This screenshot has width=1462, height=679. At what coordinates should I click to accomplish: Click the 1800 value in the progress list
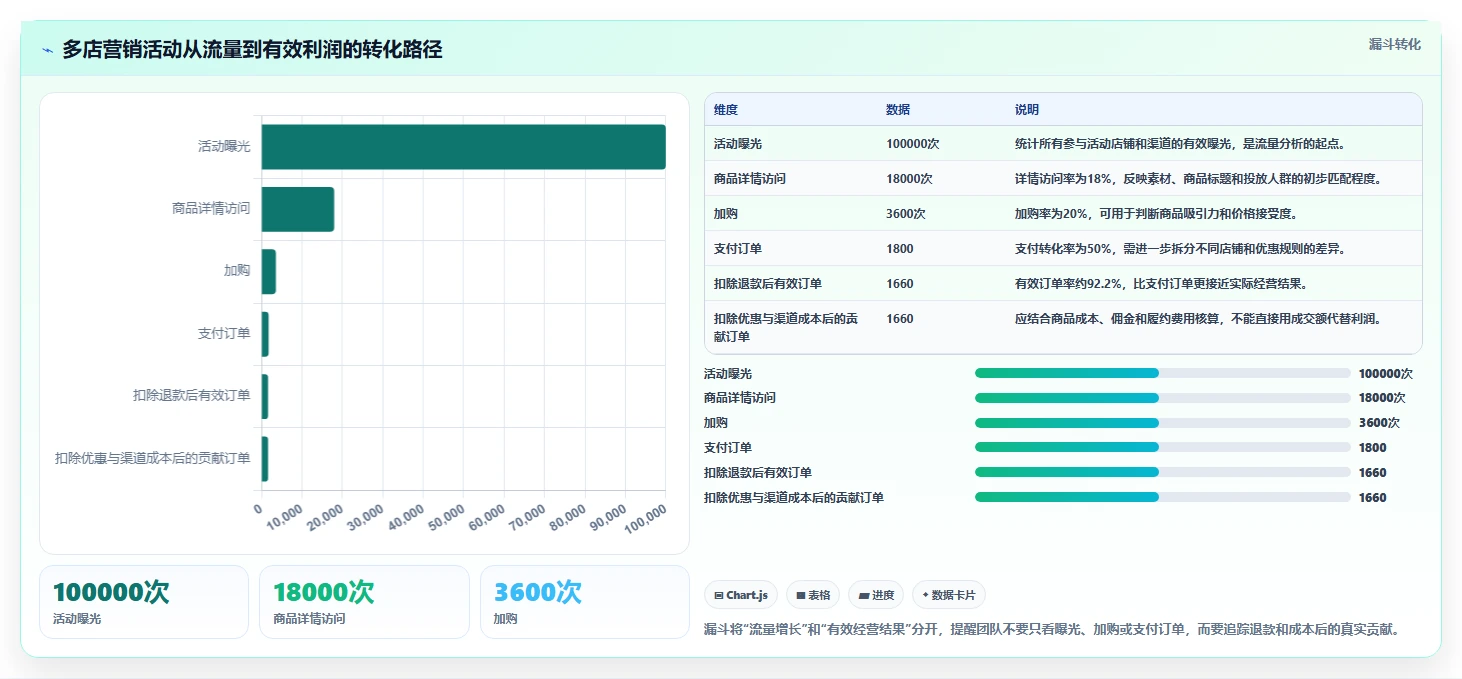(x=1373, y=447)
